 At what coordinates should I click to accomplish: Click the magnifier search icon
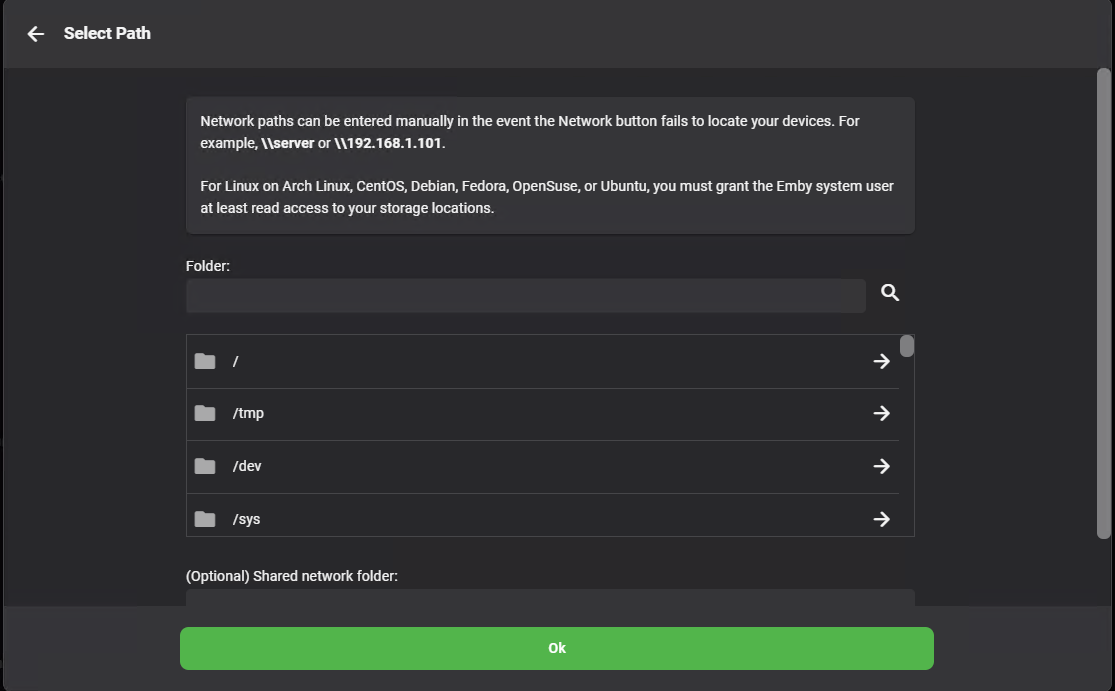click(x=889, y=292)
